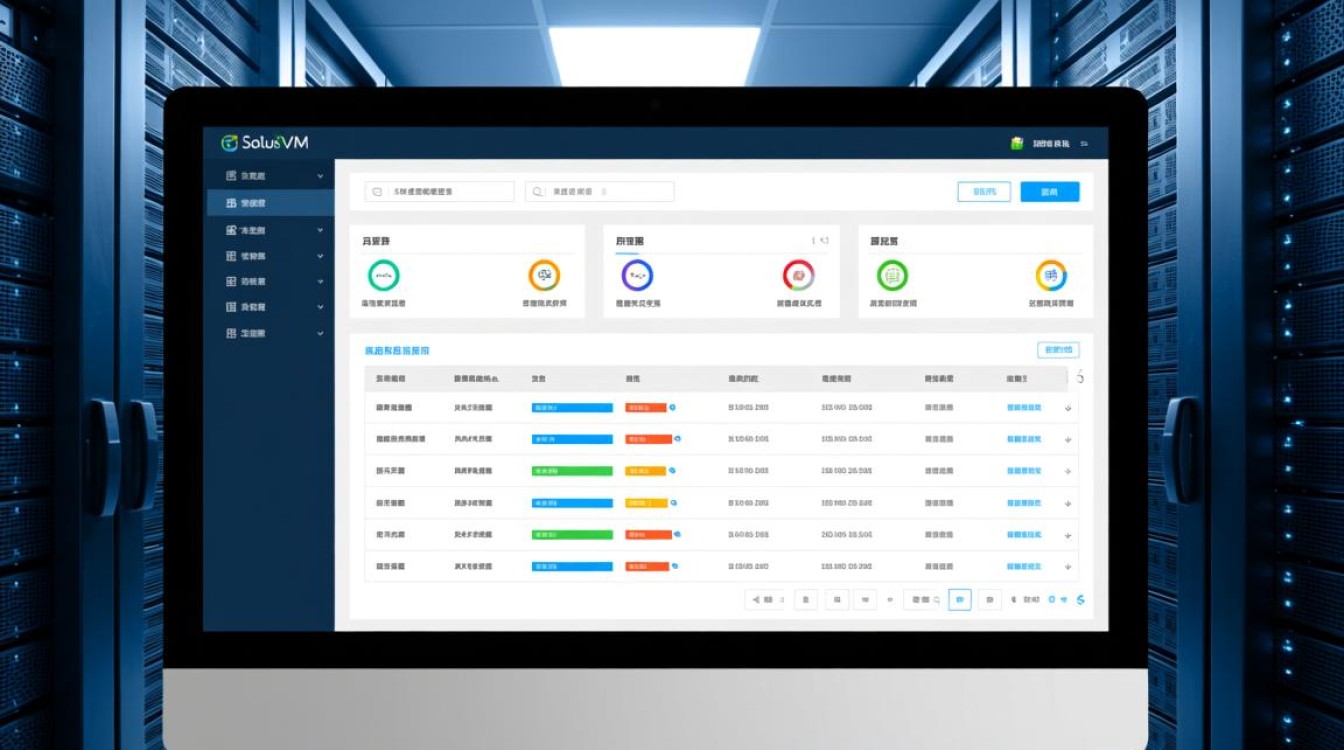Click the filter input field left of the search box
1344x750 pixels.
(439, 192)
